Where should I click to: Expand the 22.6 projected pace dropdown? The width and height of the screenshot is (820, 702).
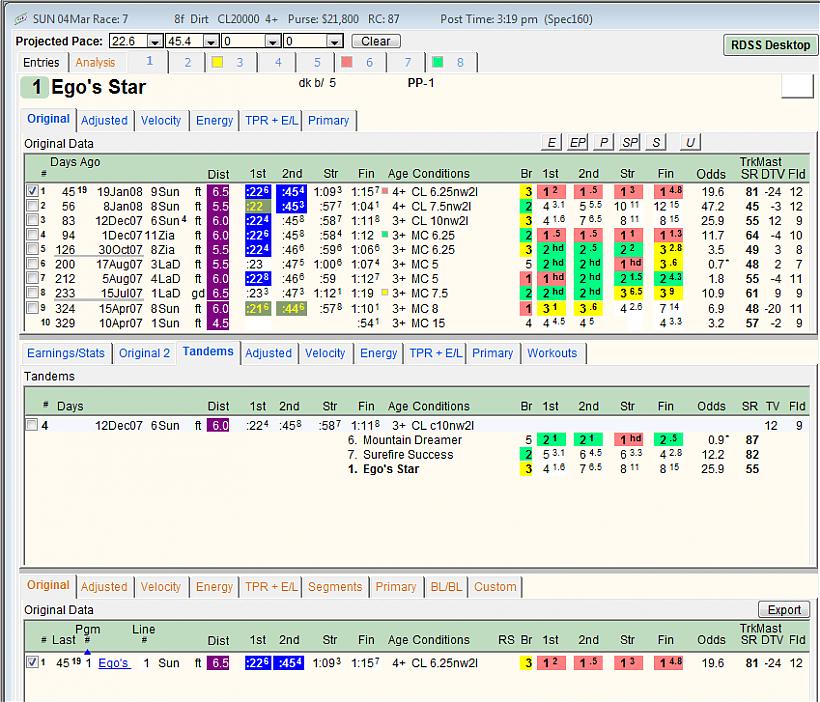click(x=155, y=41)
